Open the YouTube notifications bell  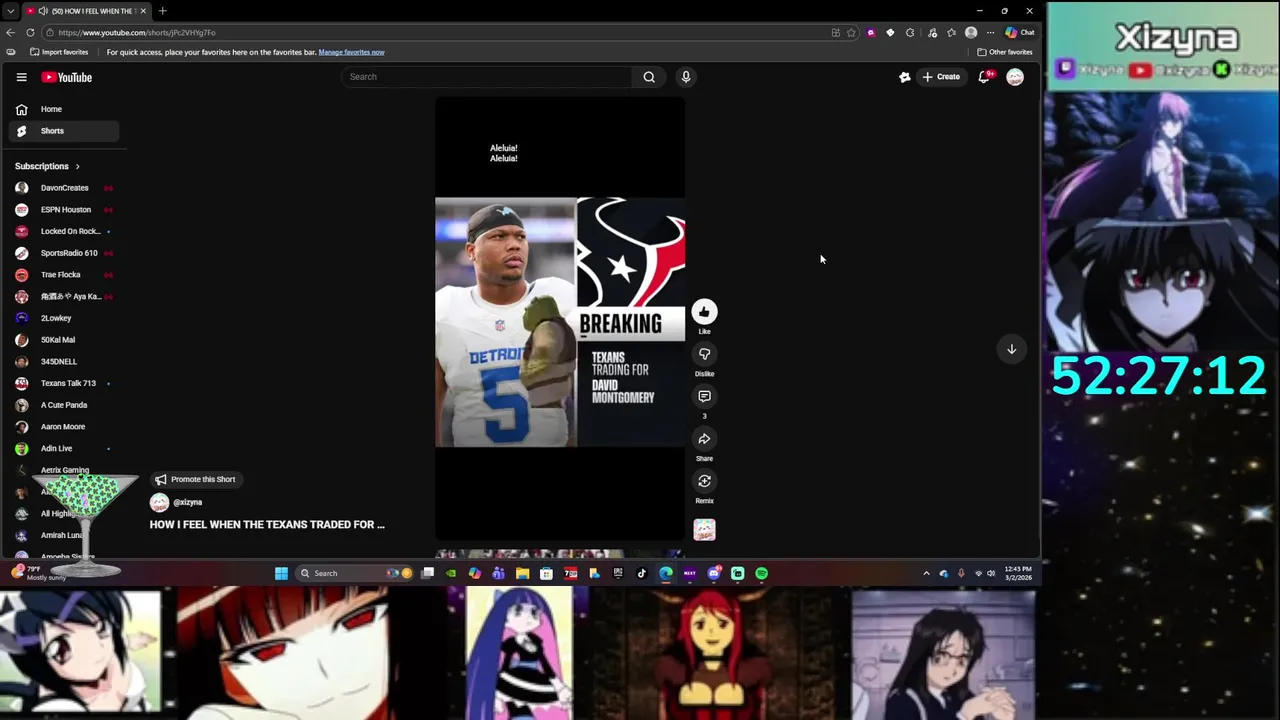985,77
